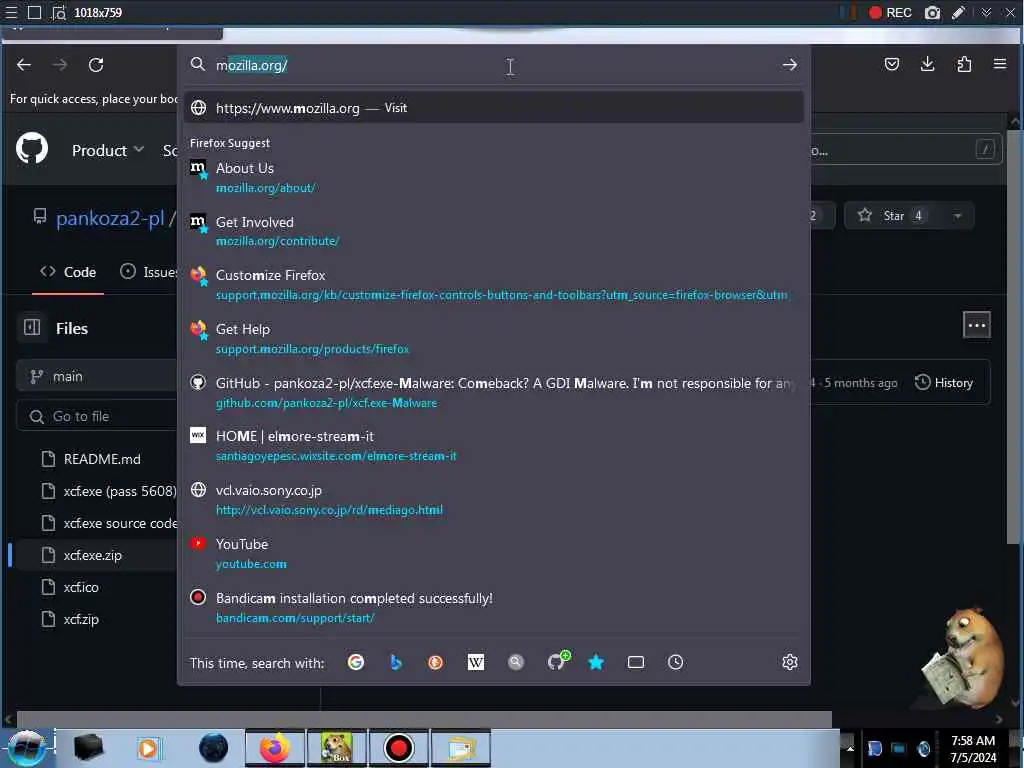The width and height of the screenshot is (1024, 768).
Task: Click the Bandicam record taskbar icon
Action: click(398, 748)
